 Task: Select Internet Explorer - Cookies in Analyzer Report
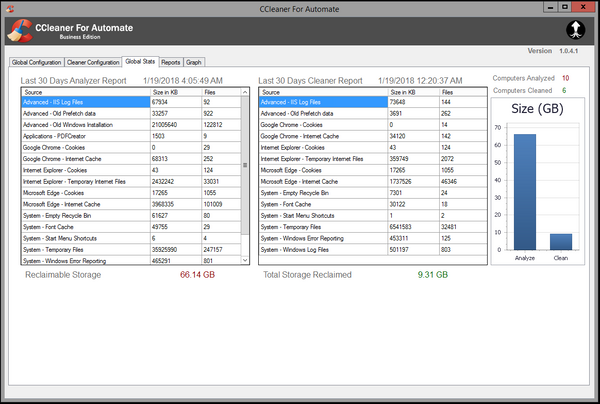(x=131, y=170)
